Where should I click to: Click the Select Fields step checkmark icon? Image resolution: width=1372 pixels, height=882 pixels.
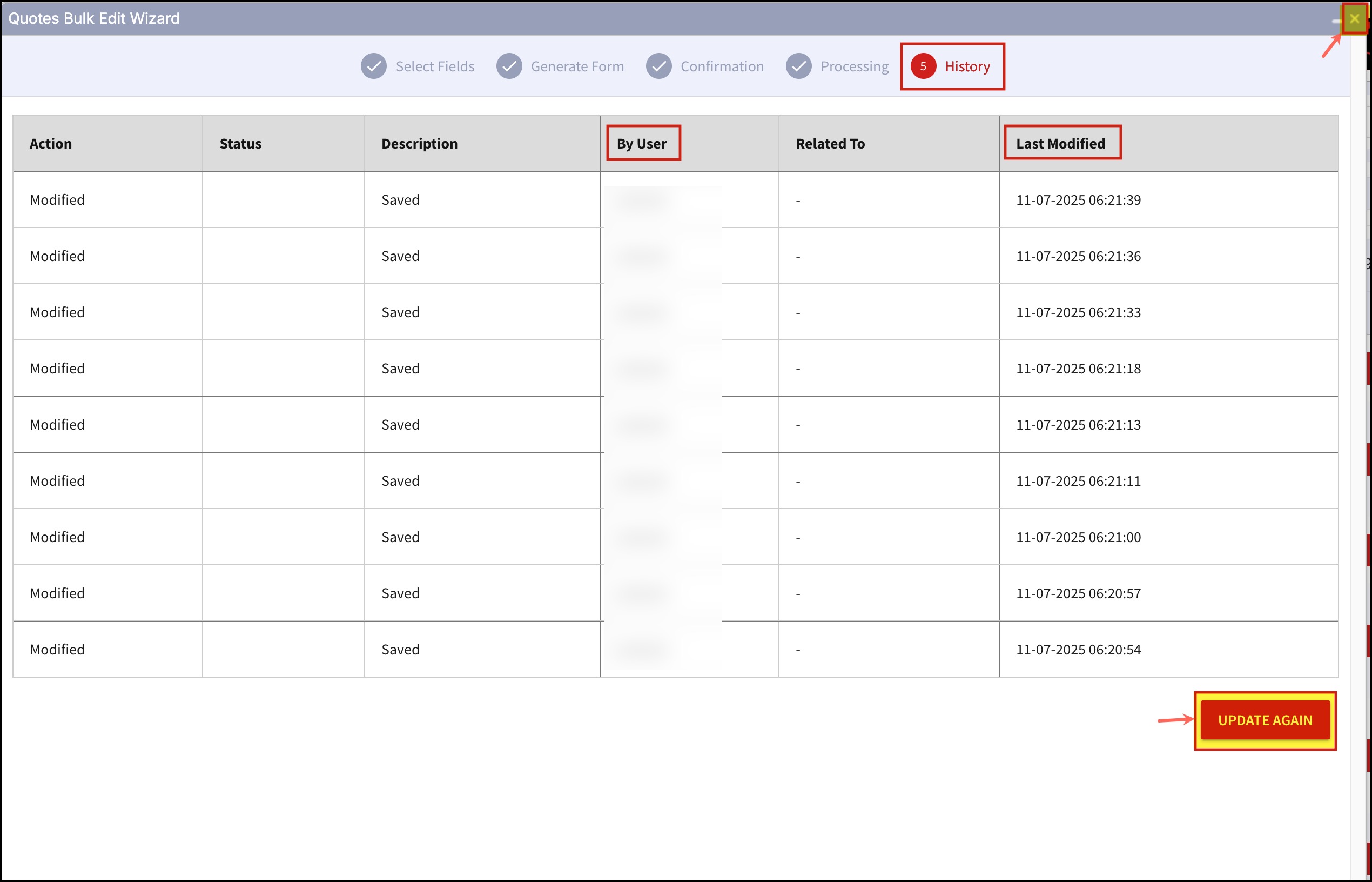(374, 66)
